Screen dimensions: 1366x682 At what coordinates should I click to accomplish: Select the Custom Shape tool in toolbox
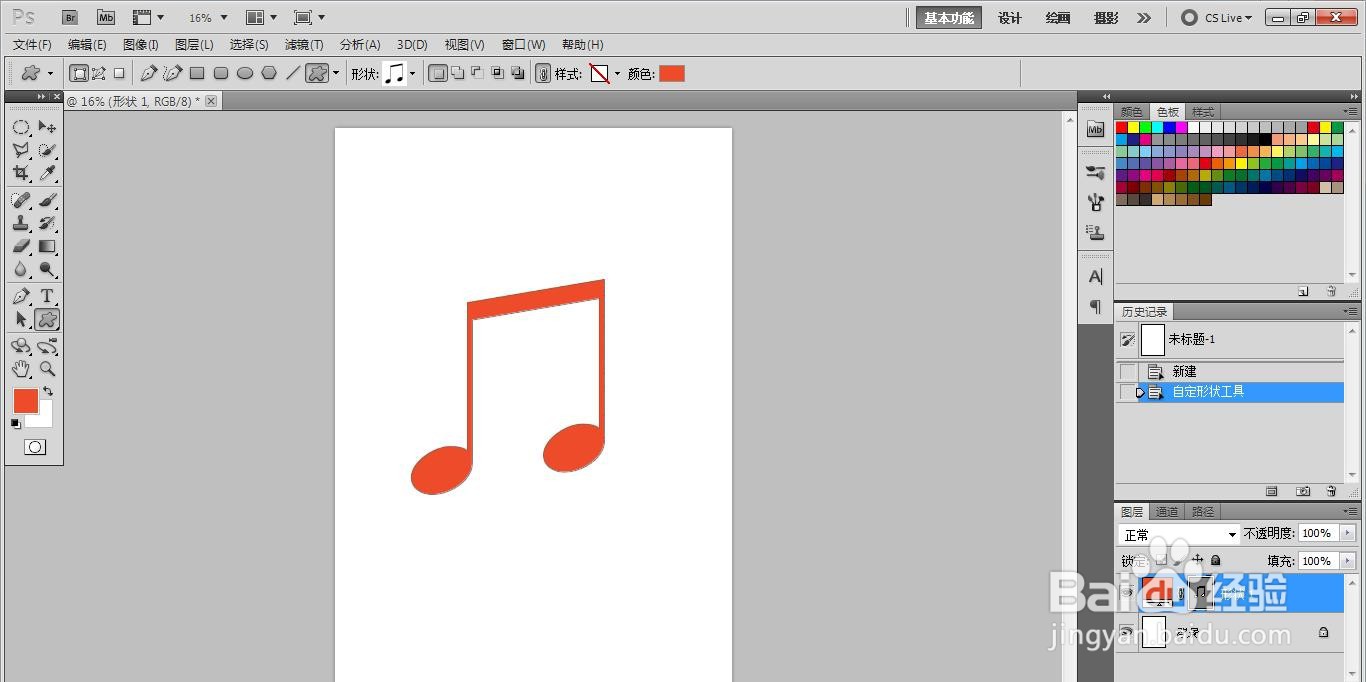[47, 319]
